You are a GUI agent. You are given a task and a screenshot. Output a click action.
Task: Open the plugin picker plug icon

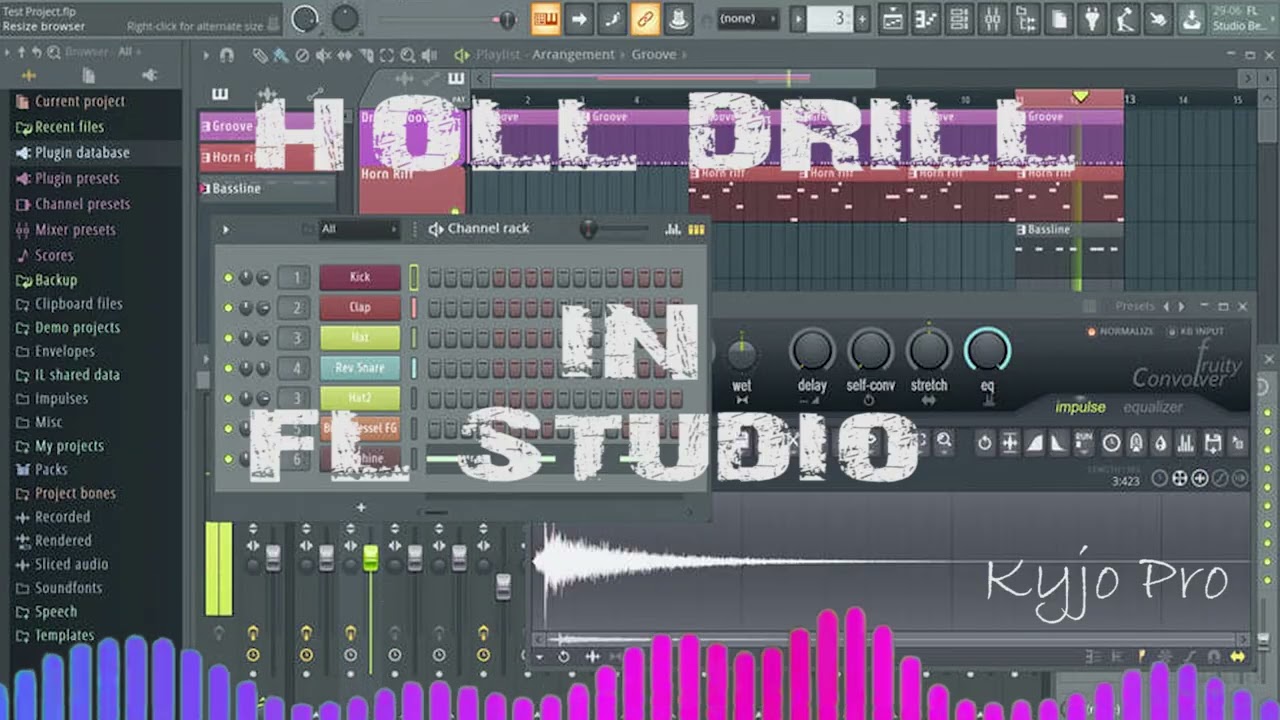1092,18
